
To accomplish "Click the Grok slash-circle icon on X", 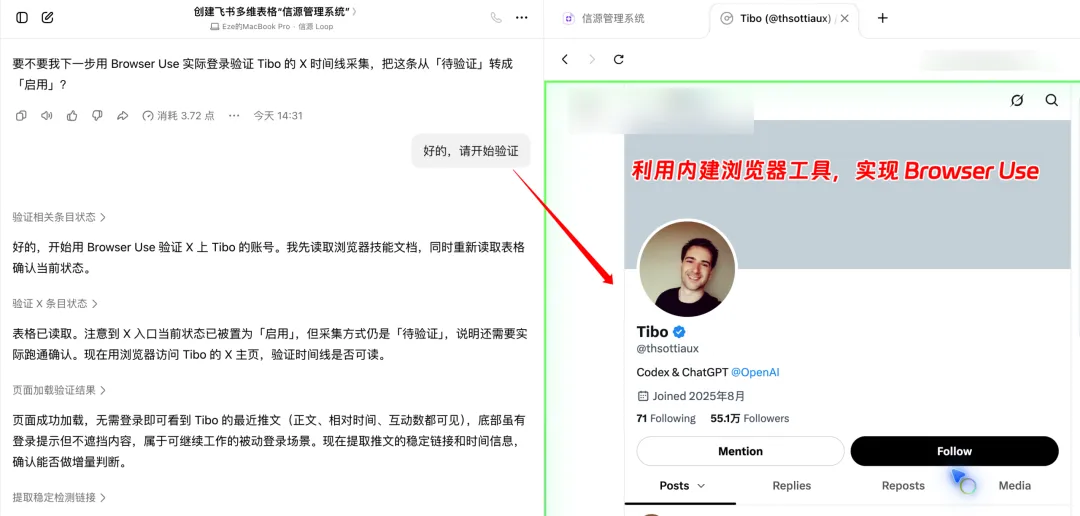I will [x=1017, y=101].
